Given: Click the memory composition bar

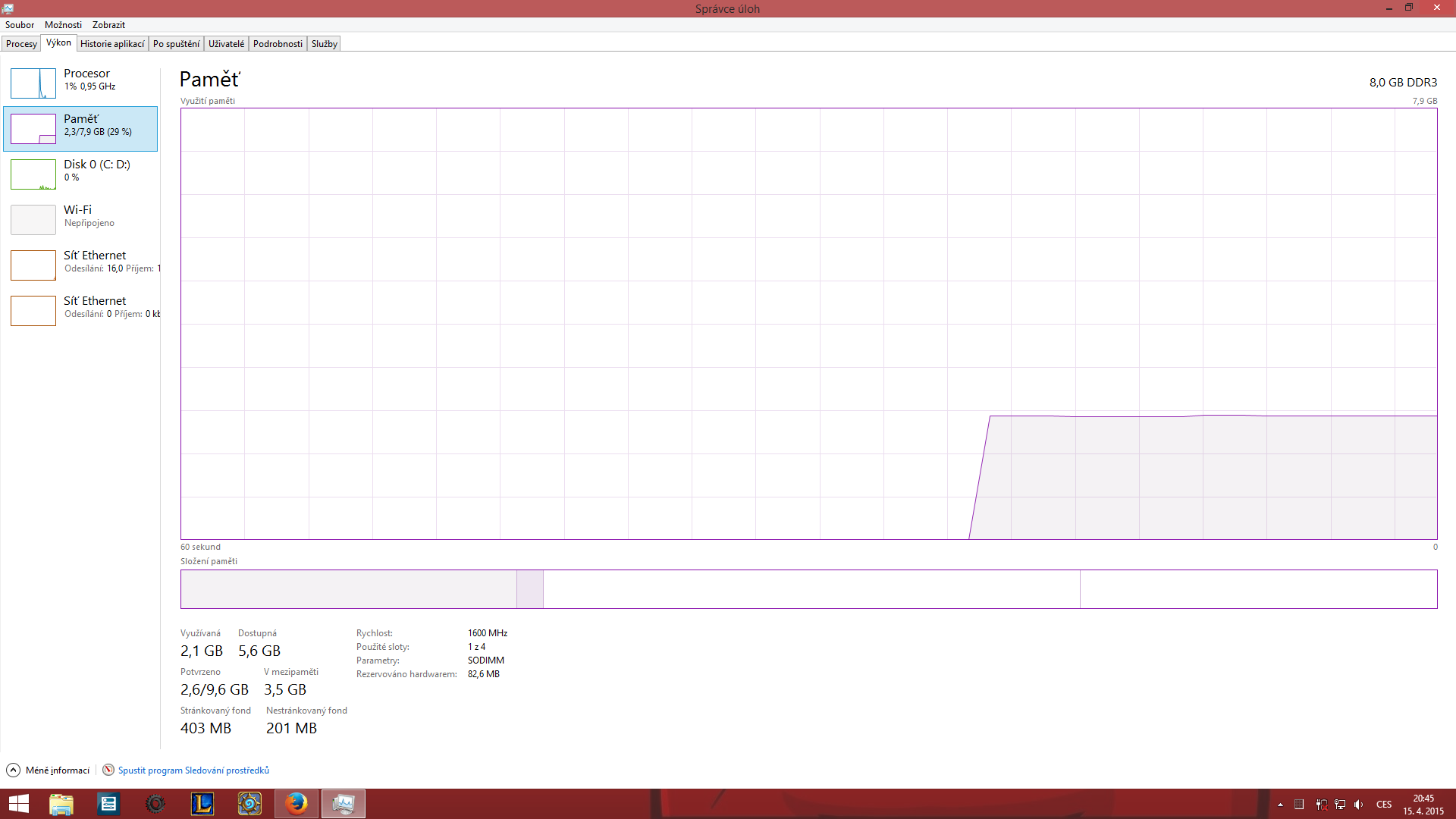Looking at the screenshot, I should (808, 589).
